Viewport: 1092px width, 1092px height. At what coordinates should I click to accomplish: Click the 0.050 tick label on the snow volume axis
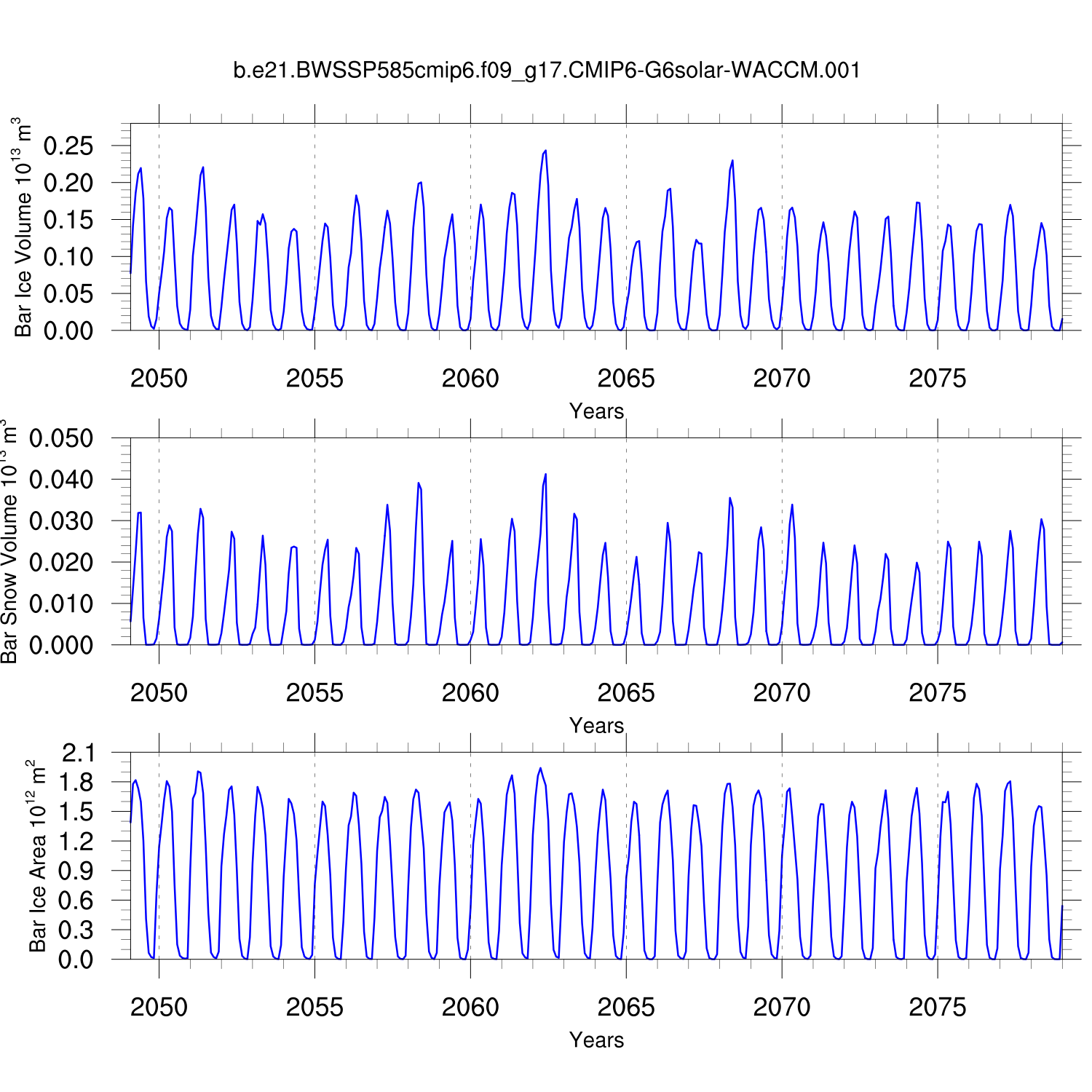click(x=61, y=438)
